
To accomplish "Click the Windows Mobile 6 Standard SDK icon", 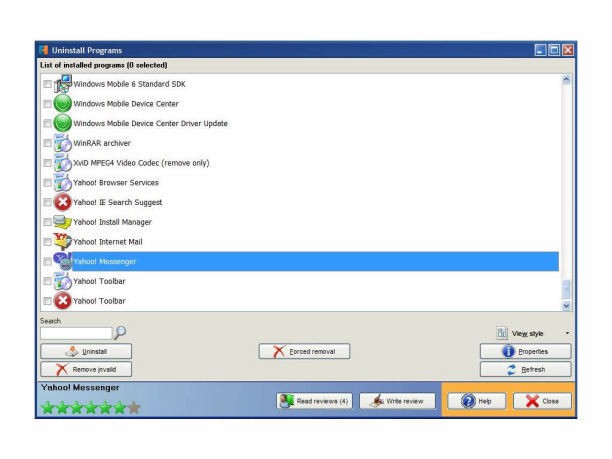I will tap(62, 84).
